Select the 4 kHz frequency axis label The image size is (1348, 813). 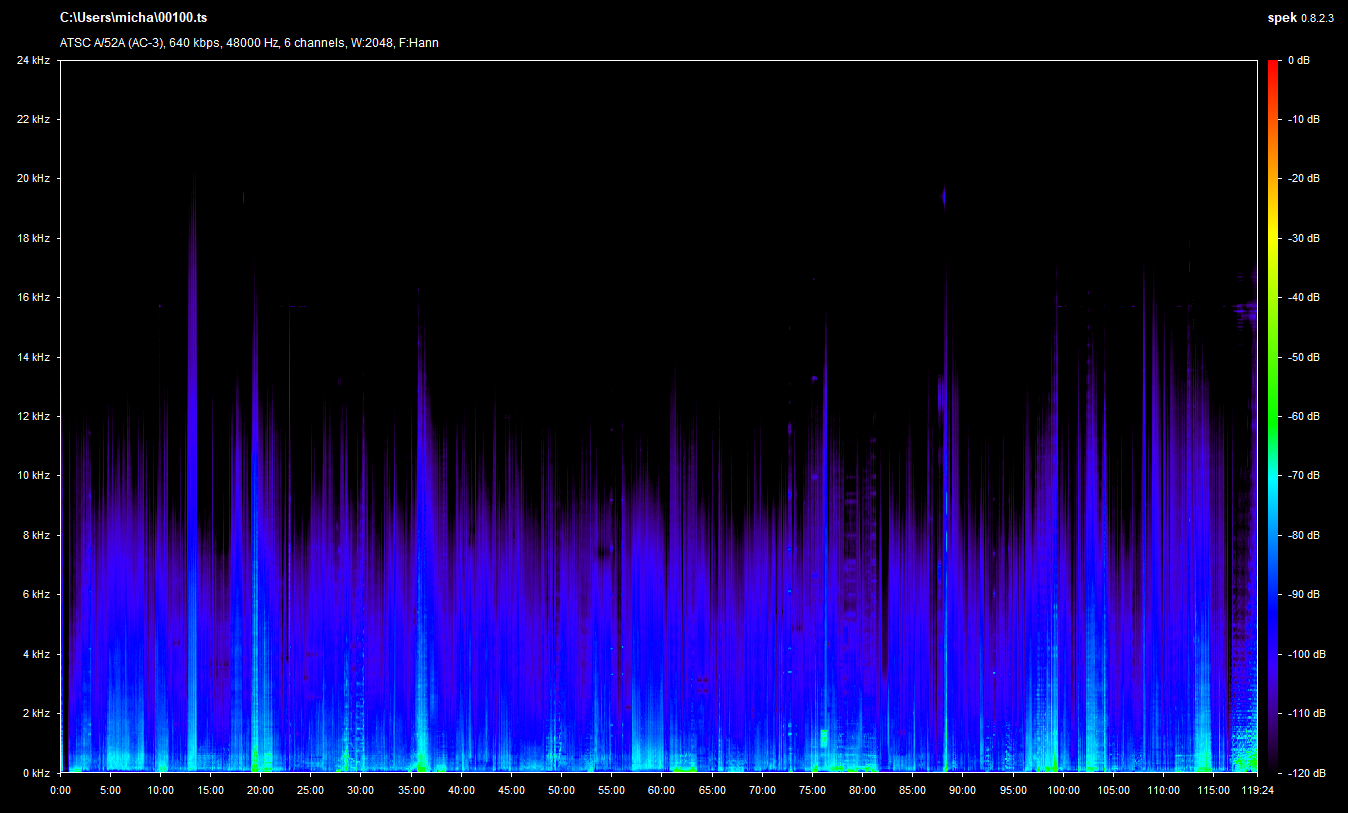[x=36, y=654]
